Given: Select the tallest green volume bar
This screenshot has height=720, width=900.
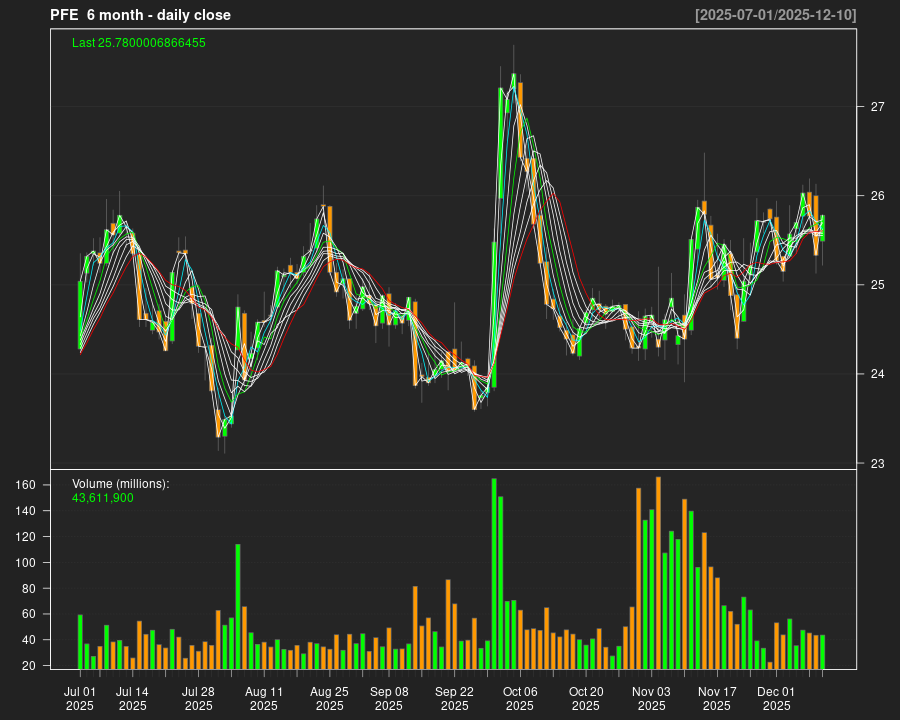Looking at the screenshot, I should pos(494,573).
